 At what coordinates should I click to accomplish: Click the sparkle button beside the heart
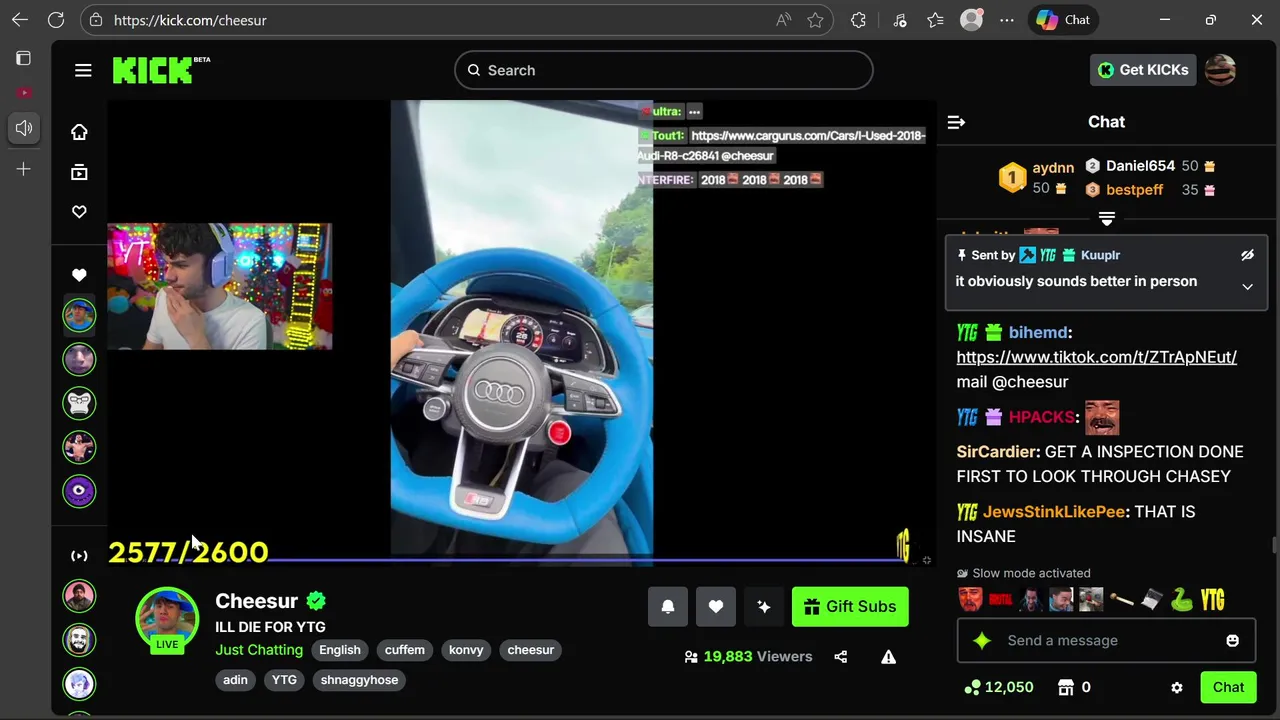coord(764,607)
